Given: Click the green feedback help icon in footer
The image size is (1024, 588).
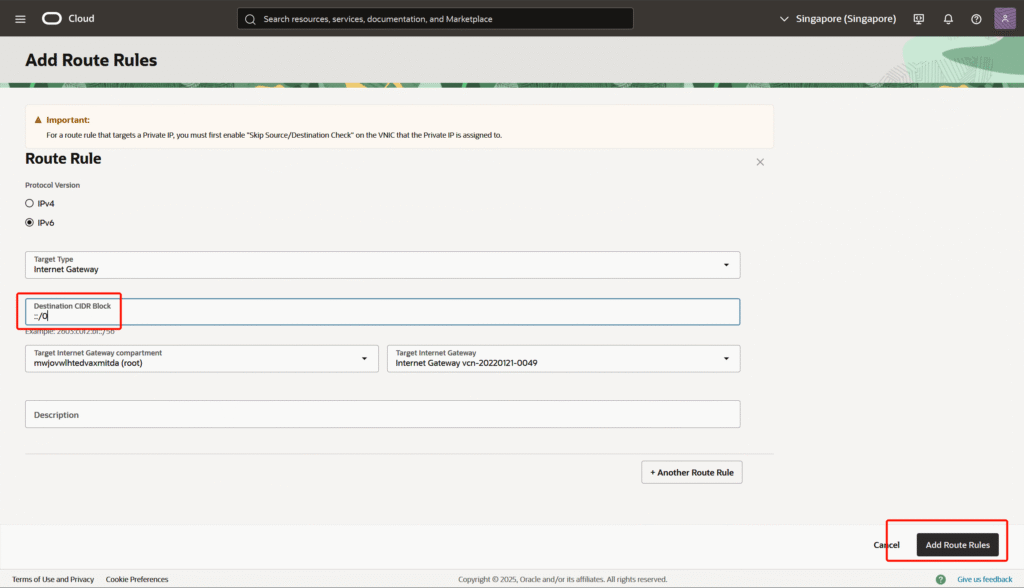Looking at the screenshot, I should 941,579.
